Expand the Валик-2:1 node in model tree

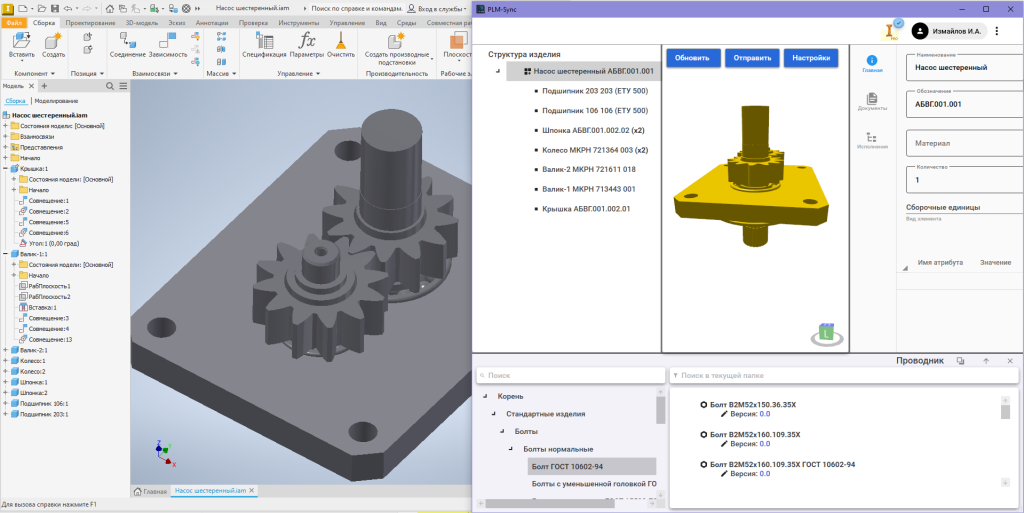(x=5, y=350)
